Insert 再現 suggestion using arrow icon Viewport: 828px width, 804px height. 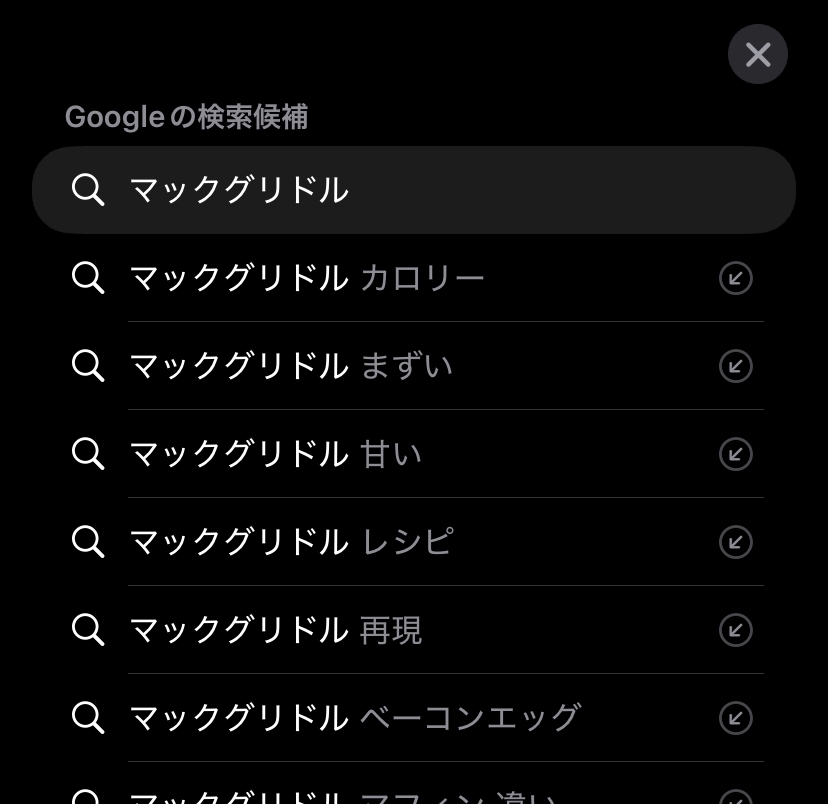coord(736,630)
